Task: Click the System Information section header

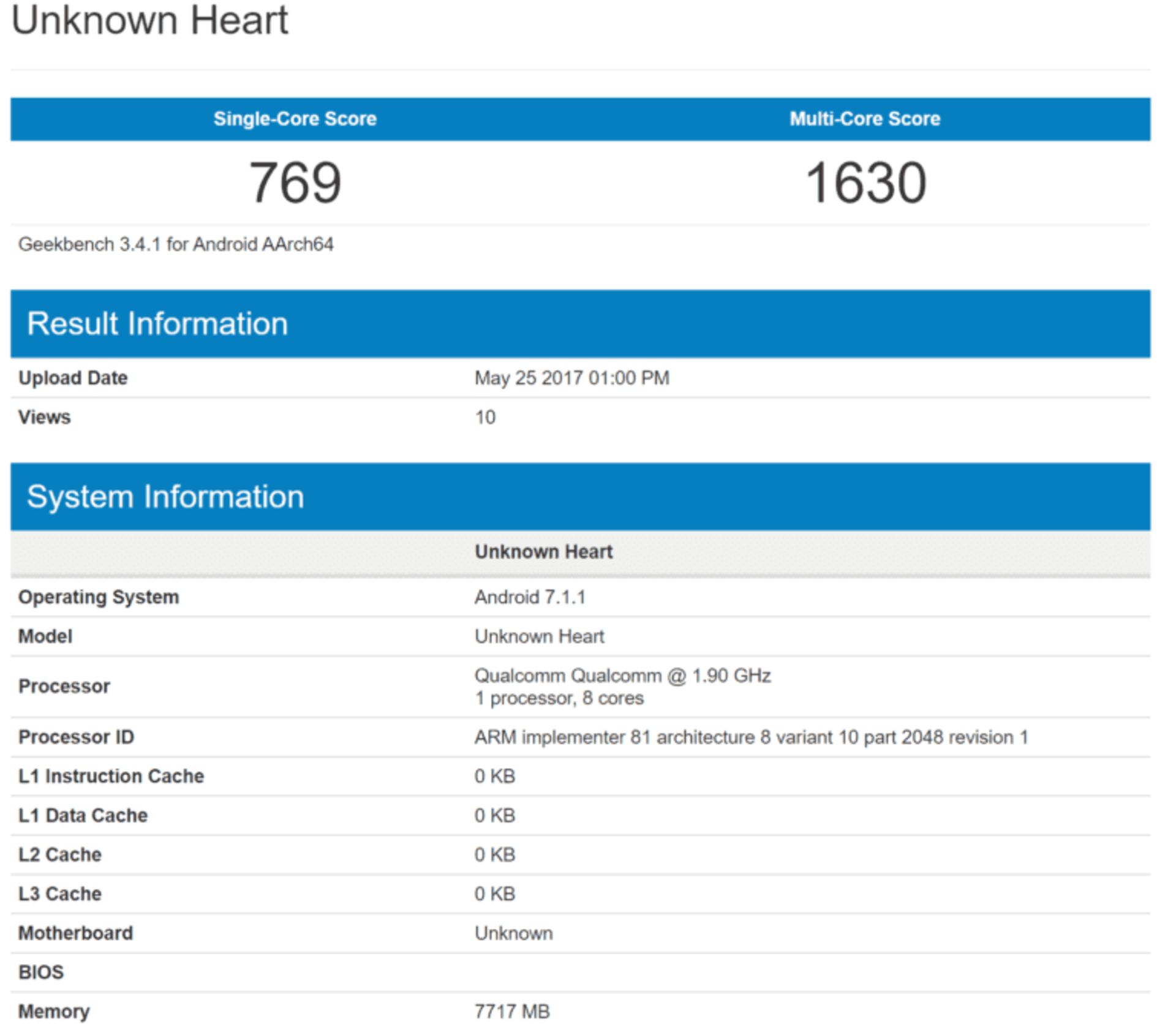Action: [165, 497]
